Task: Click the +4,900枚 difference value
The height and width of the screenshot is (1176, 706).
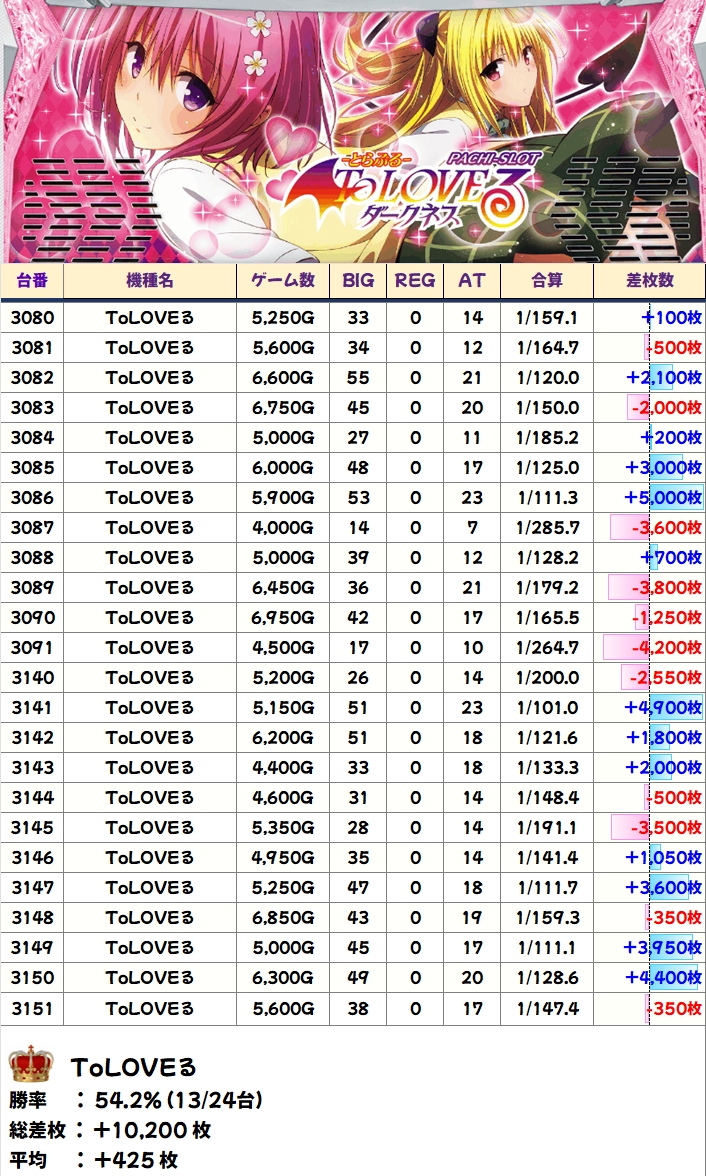Action: (663, 708)
